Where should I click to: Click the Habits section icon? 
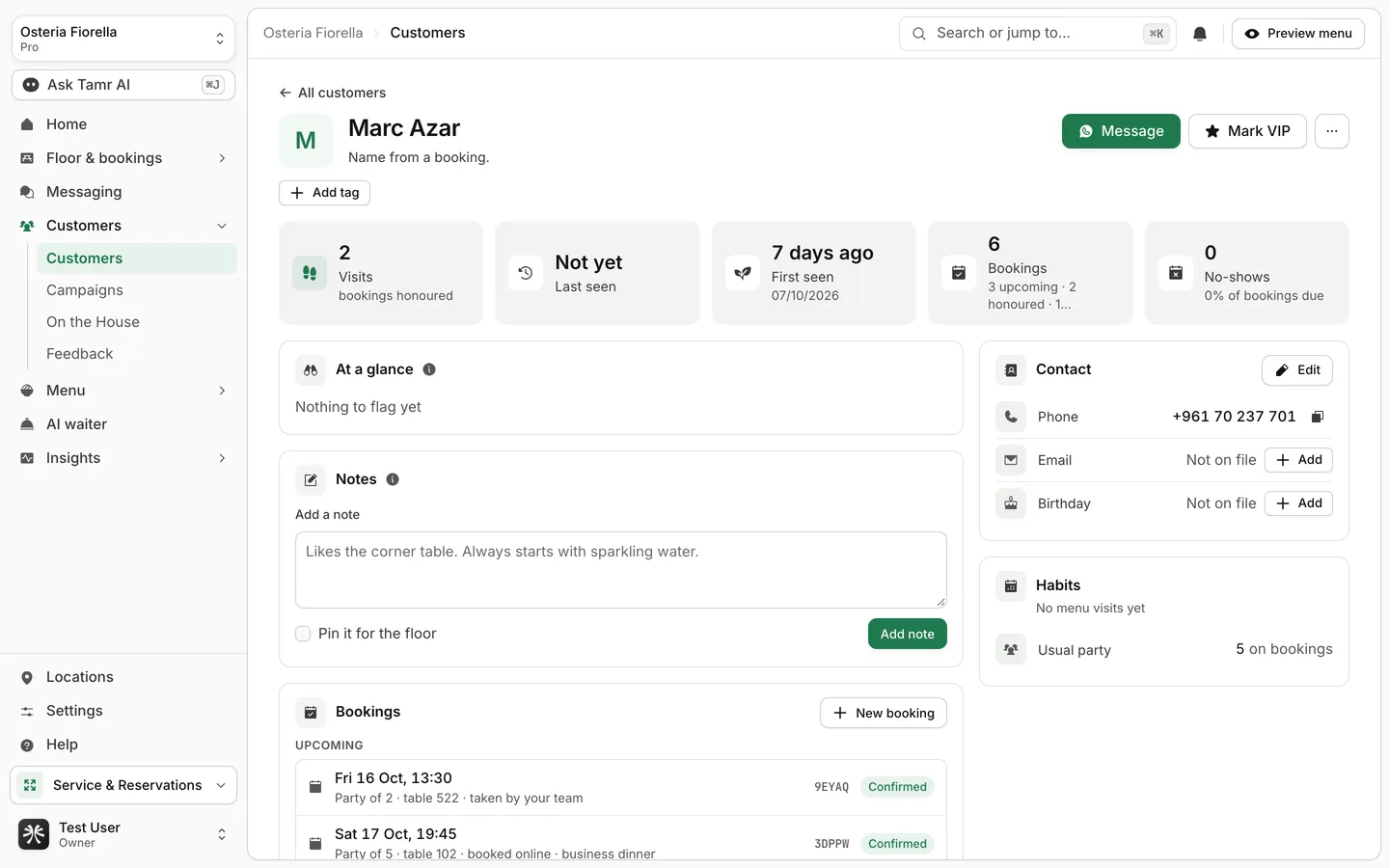pos(1011,585)
